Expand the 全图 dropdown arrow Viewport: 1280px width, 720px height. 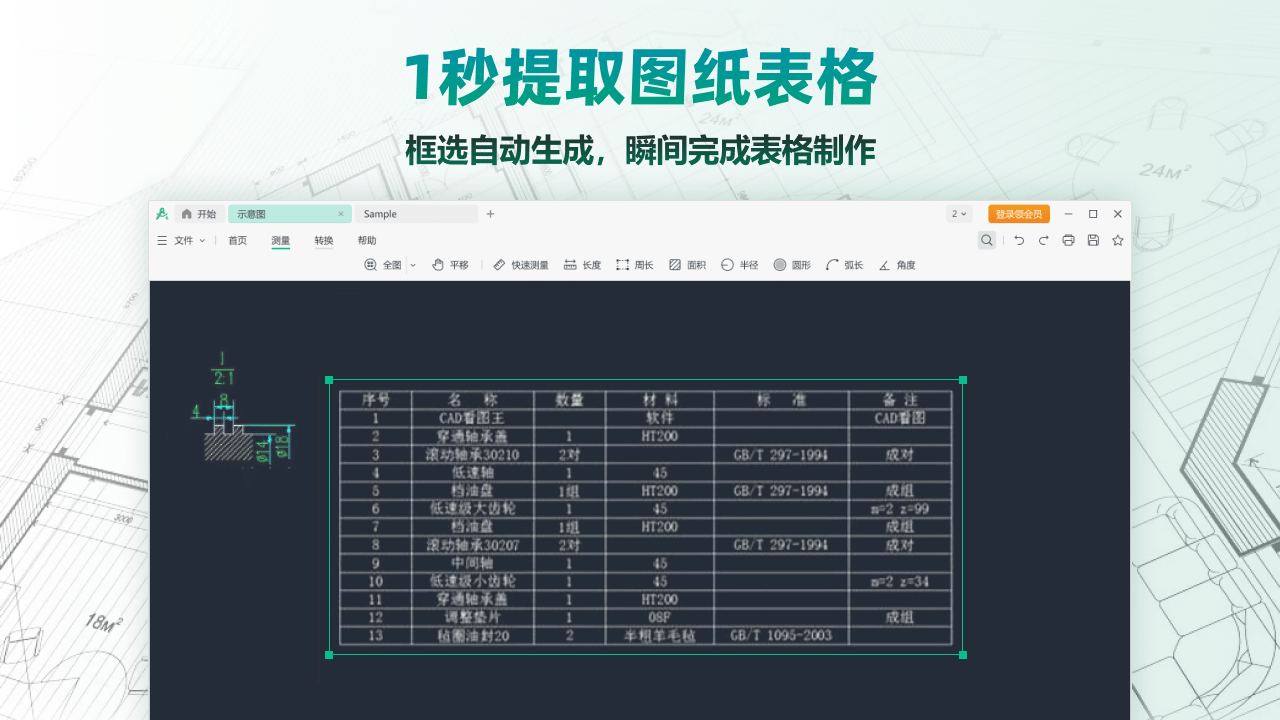tap(413, 265)
